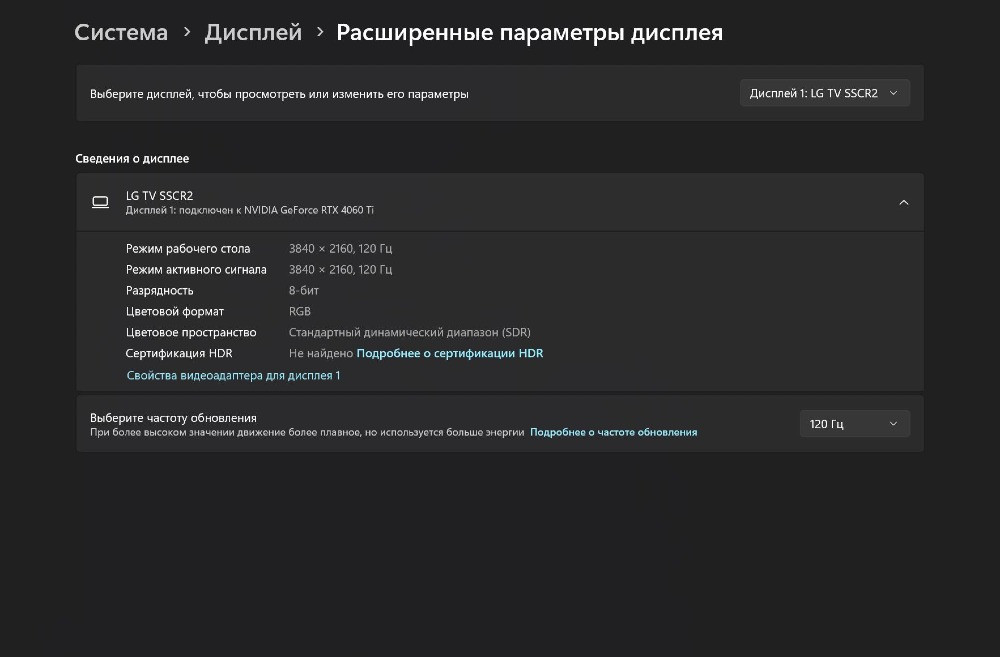
Task: Click the Сертификация HDR label
Action: (x=179, y=353)
